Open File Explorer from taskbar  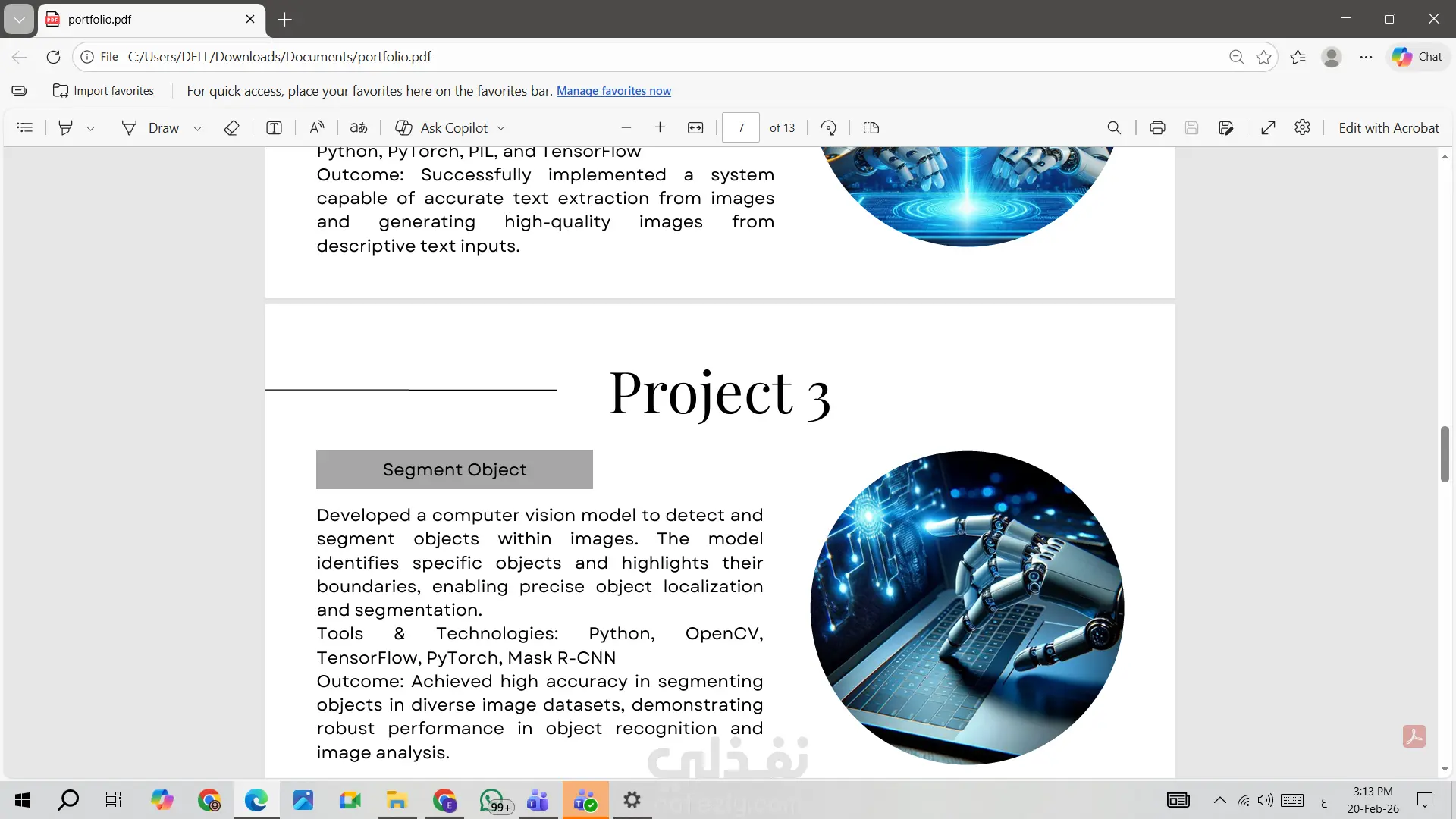click(x=397, y=800)
